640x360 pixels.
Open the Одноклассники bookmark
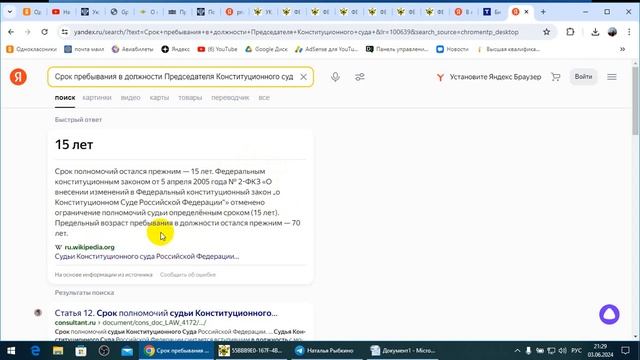[31, 49]
